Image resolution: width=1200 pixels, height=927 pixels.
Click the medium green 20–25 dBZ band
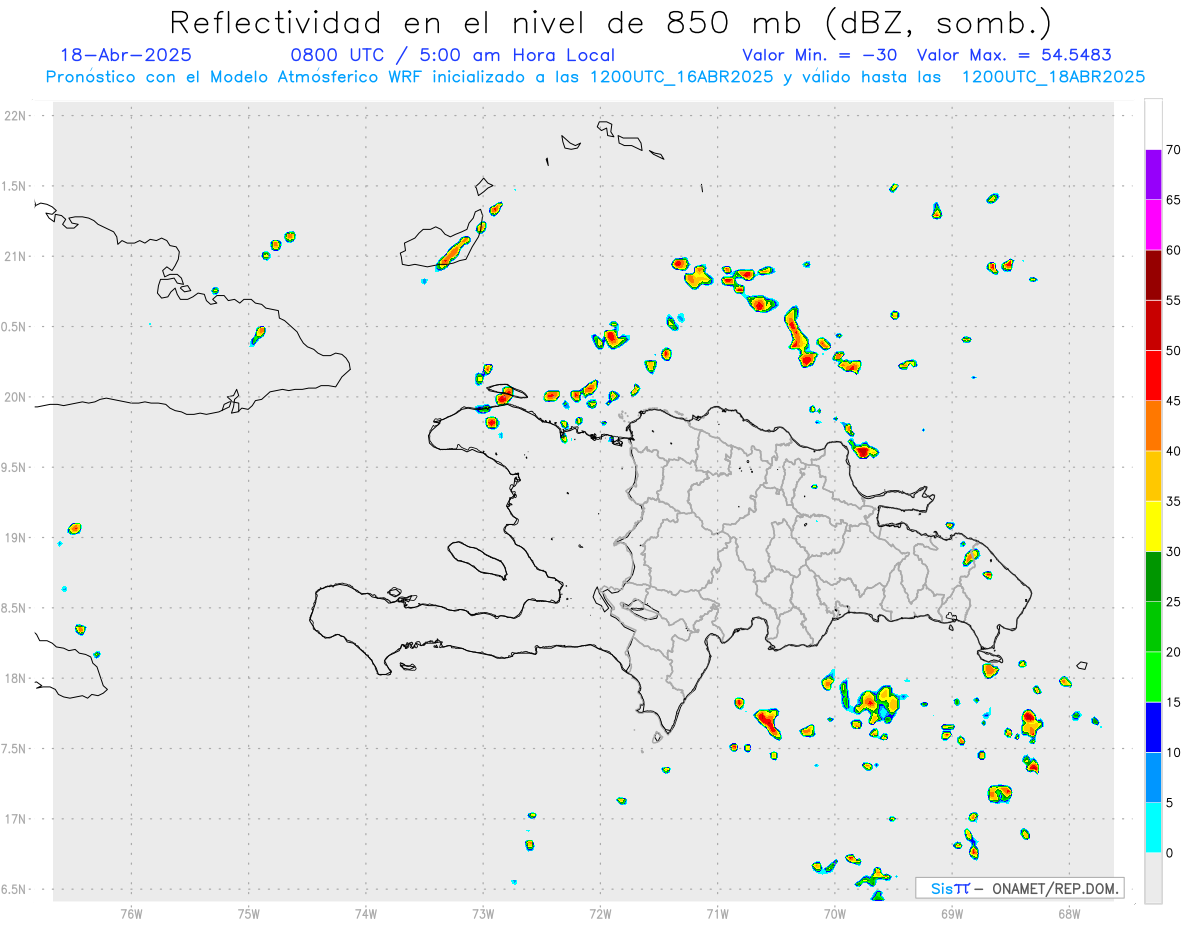pyautogui.click(x=1153, y=627)
